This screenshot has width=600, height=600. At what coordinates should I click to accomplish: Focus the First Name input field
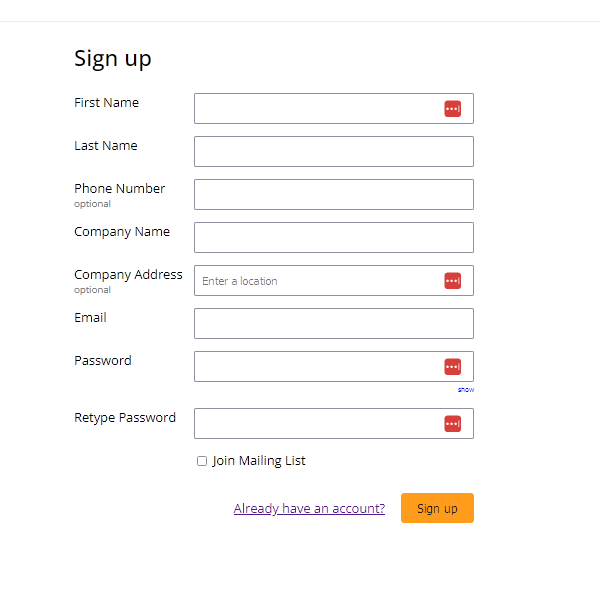334,108
